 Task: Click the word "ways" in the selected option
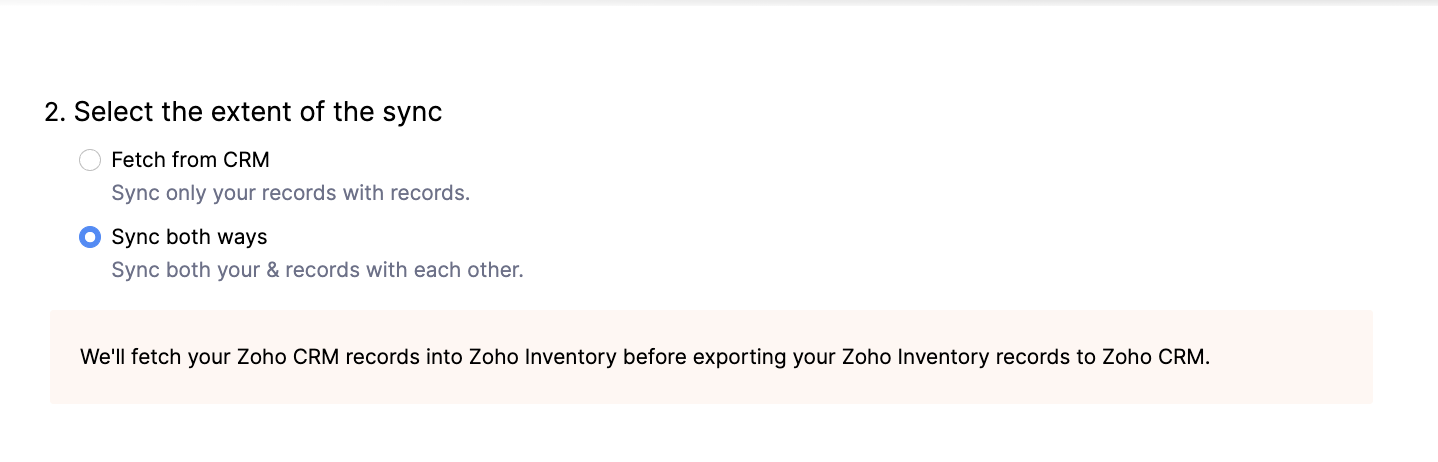tap(245, 238)
